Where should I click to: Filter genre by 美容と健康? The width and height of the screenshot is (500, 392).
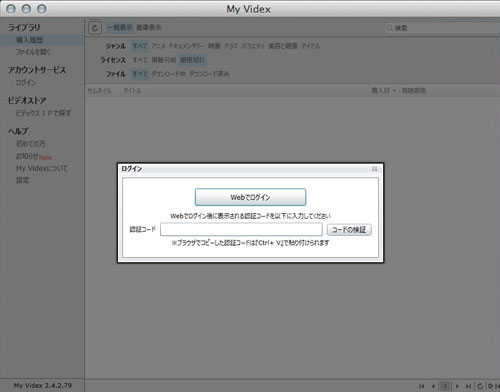[x=283, y=46]
